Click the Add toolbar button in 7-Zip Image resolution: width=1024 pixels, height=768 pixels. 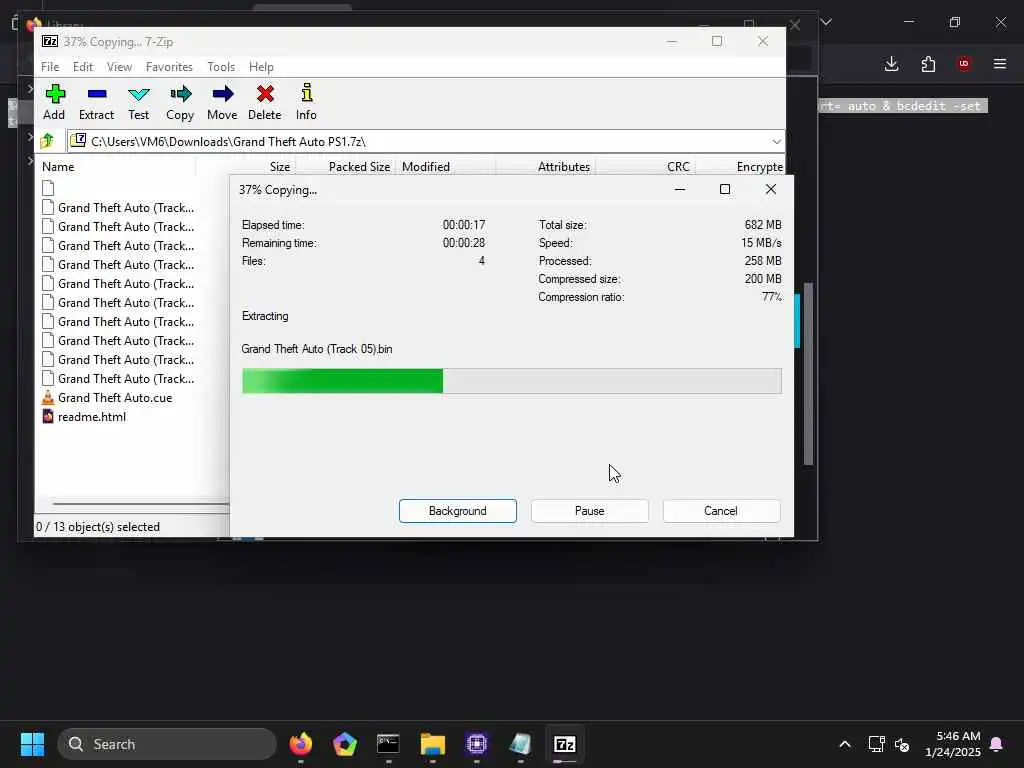pos(54,102)
